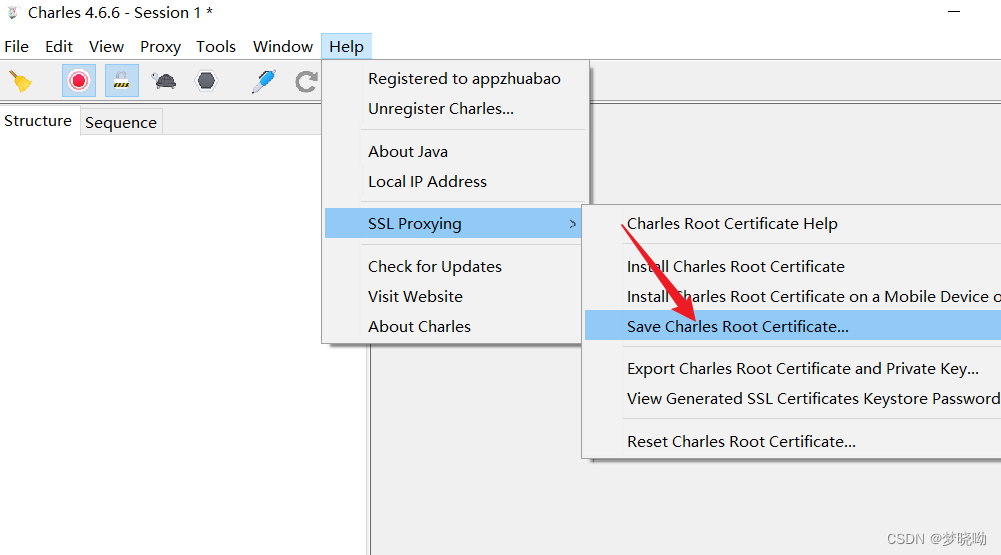Select Local IP Address entry
The image size is (1001, 555).
pyautogui.click(x=455, y=181)
